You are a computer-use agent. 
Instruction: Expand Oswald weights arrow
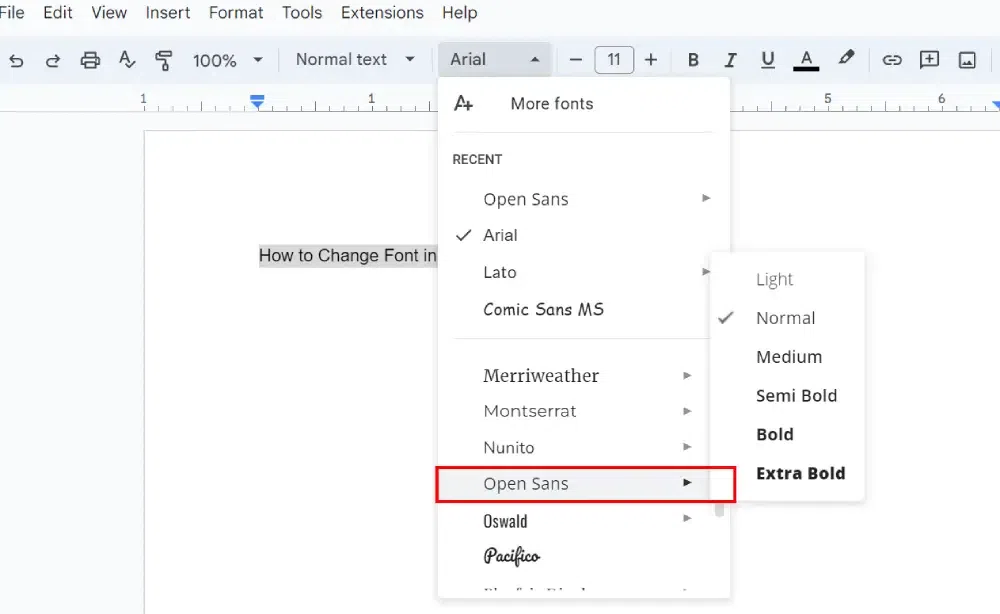pos(687,518)
